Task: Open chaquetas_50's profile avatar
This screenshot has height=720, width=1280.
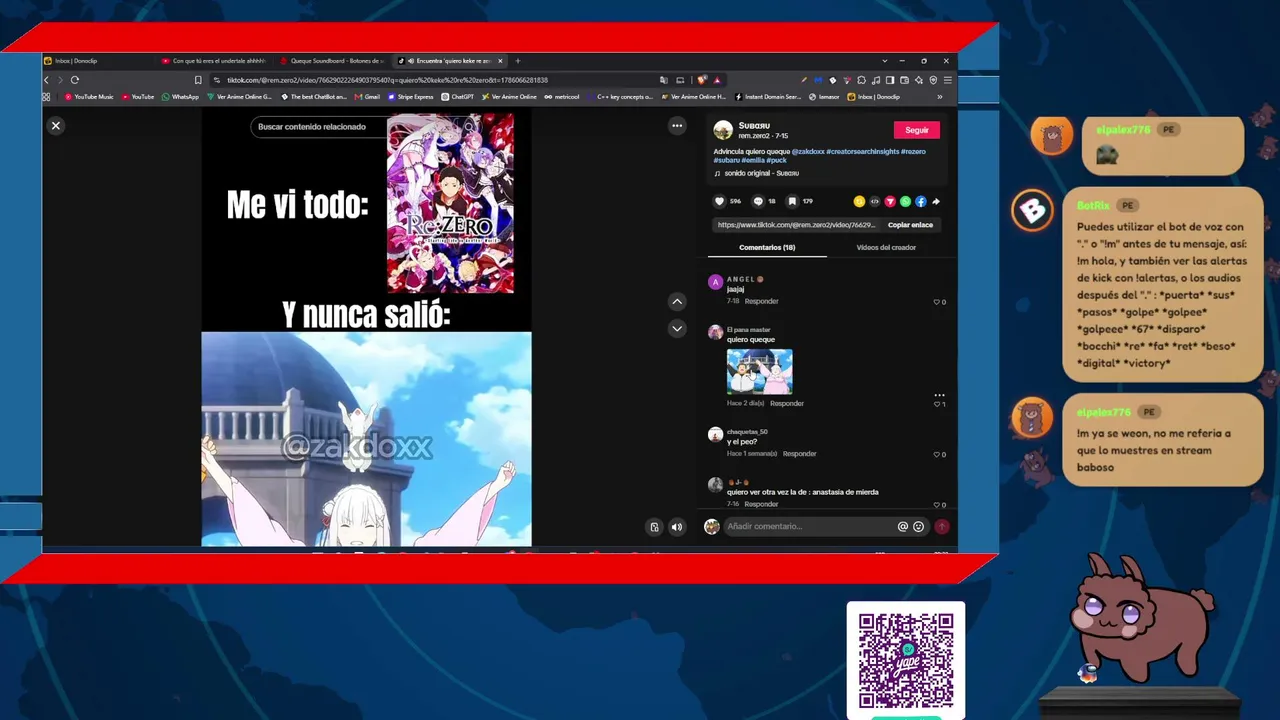Action: click(715, 434)
